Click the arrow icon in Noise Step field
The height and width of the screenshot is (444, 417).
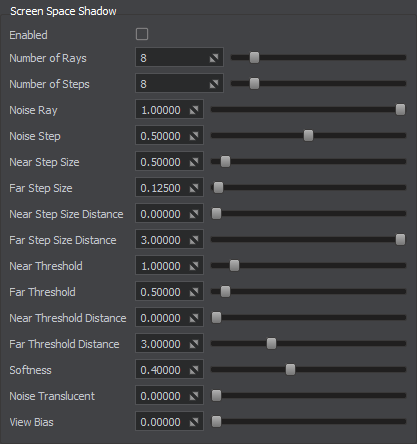click(194, 136)
